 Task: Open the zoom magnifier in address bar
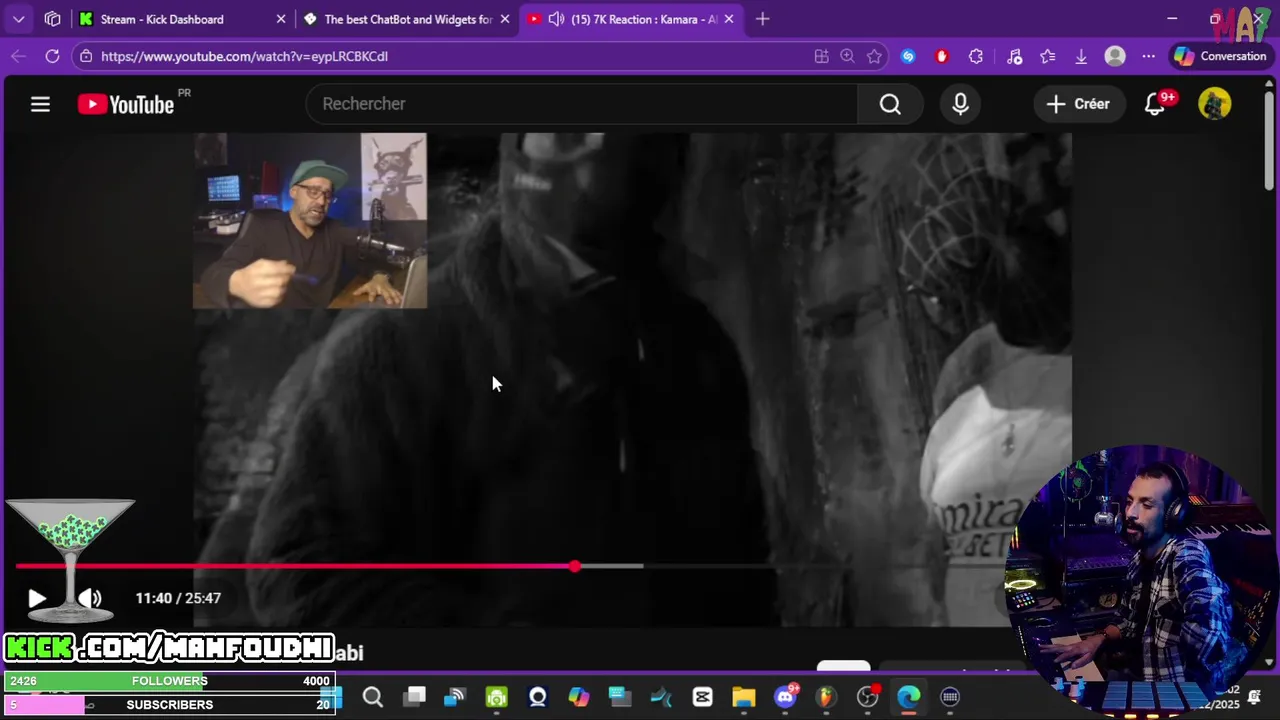(847, 56)
